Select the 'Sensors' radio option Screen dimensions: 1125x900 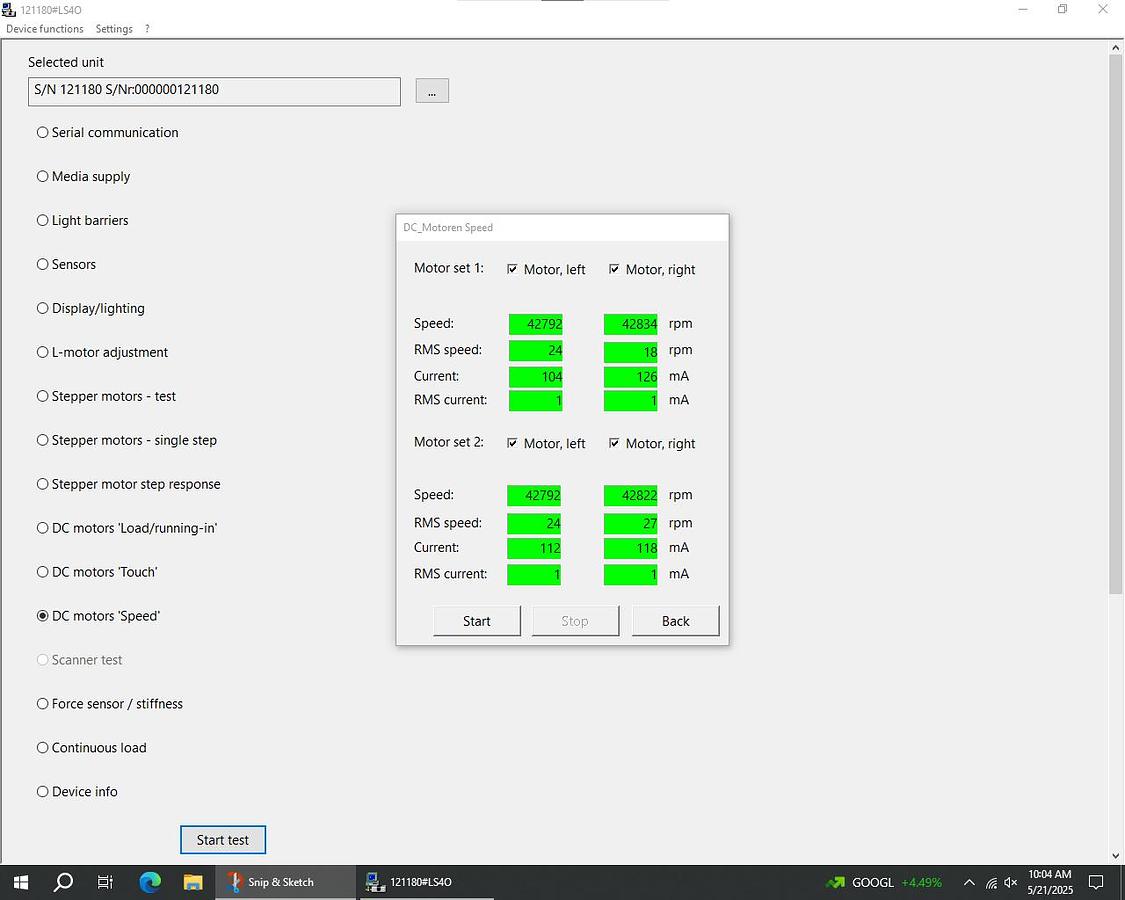point(43,264)
